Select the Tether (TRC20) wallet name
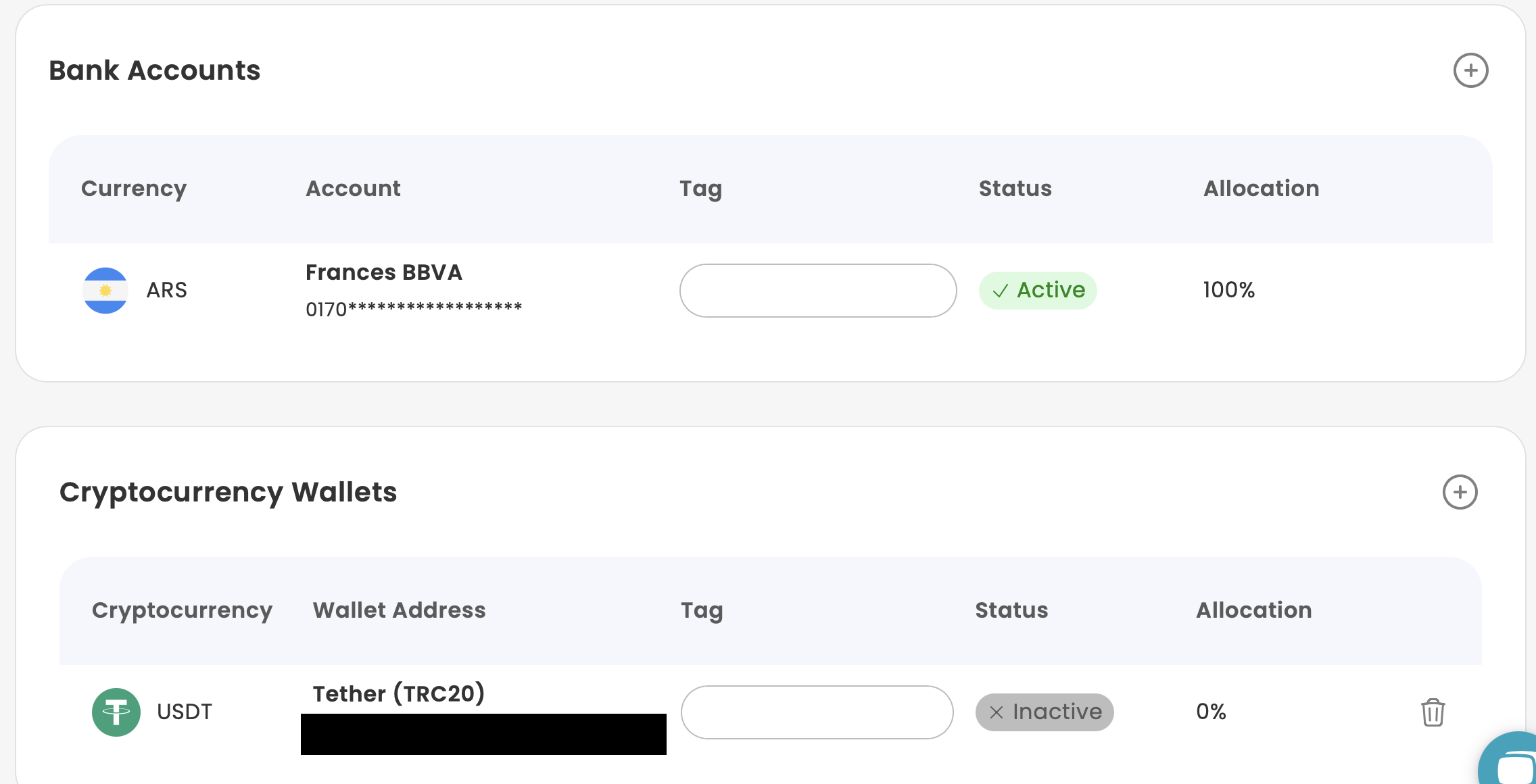 399,694
